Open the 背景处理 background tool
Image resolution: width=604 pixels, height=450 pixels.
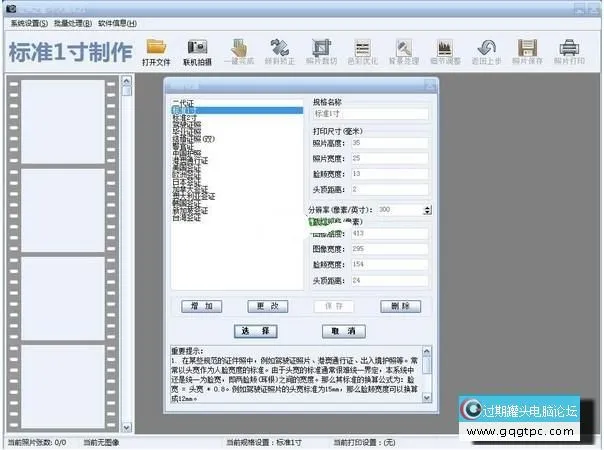[x=404, y=52]
